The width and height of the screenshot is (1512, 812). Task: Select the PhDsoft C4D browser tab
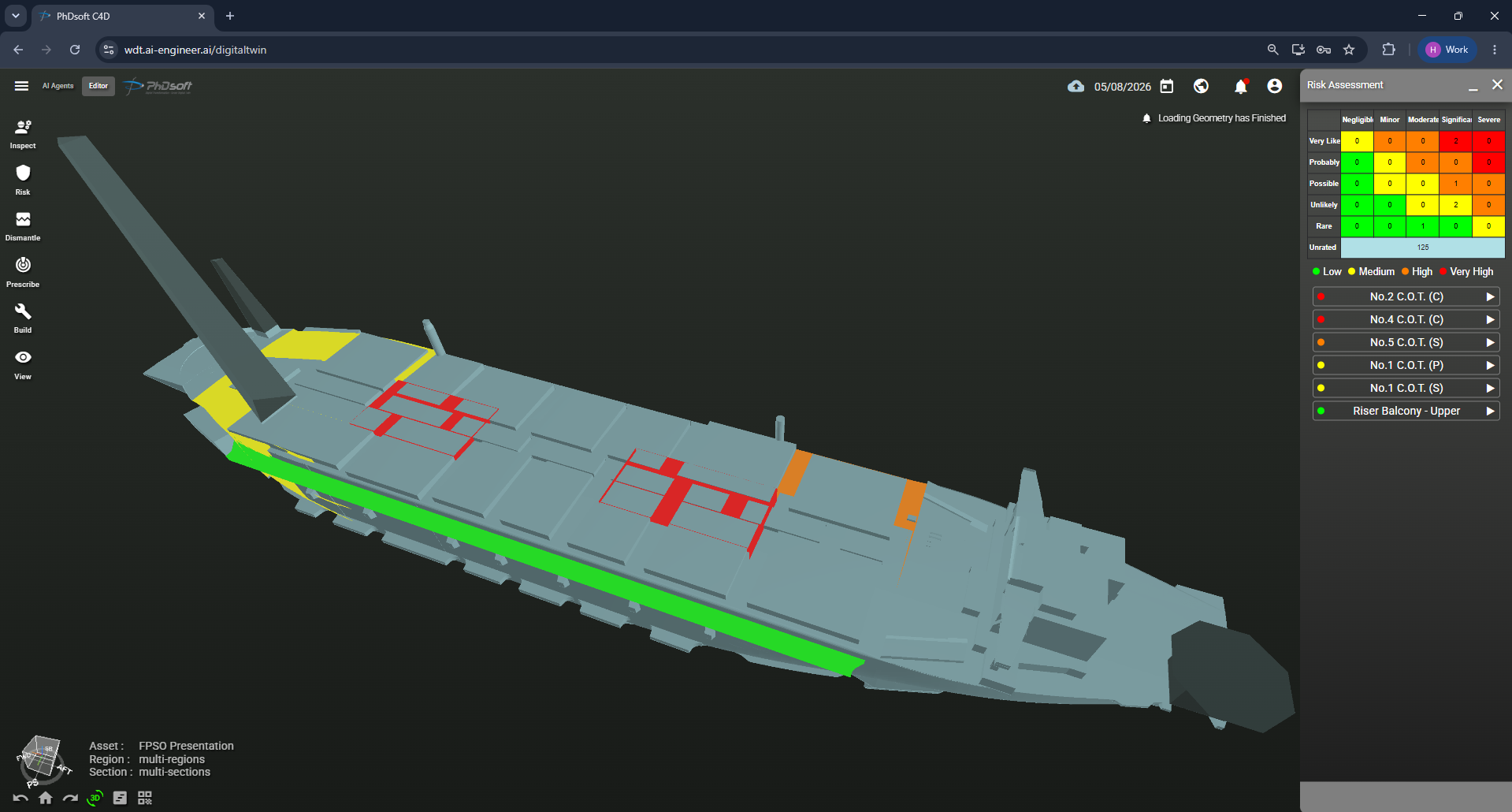click(x=123, y=16)
